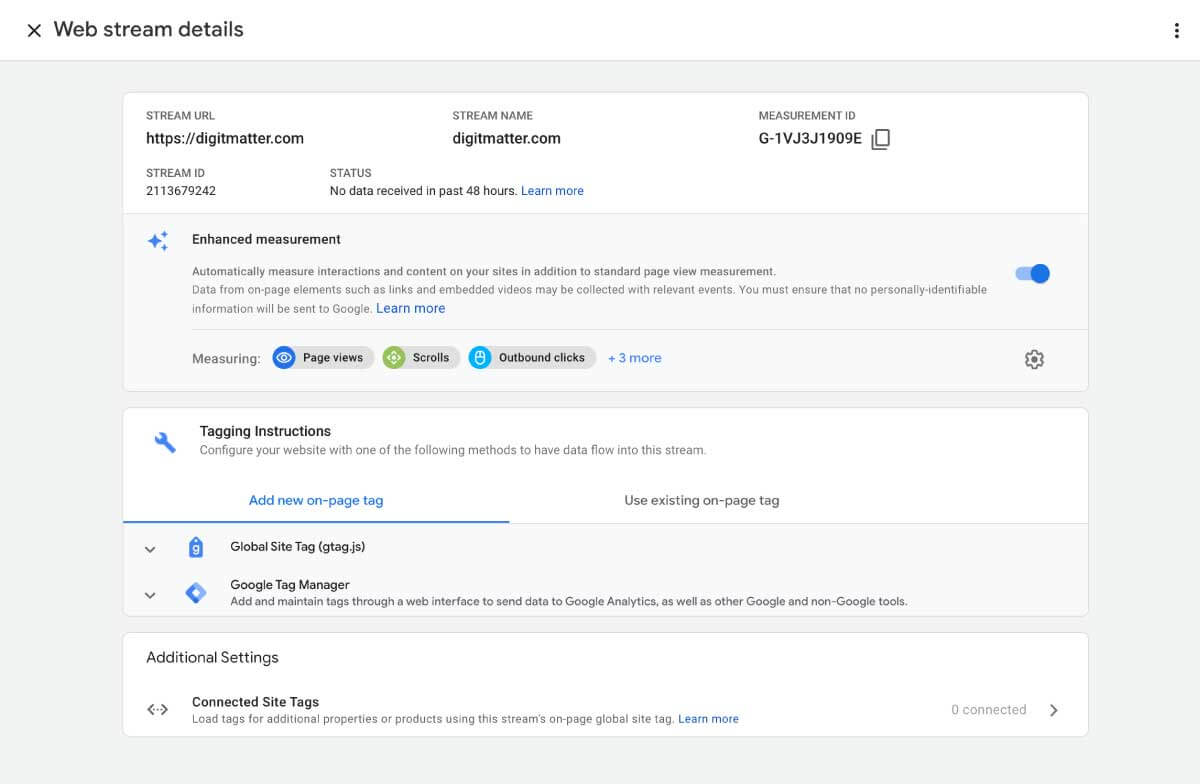Click the sparkle icon beside Enhanced measurement
Image resolution: width=1200 pixels, height=784 pixels.
(158, 240)
